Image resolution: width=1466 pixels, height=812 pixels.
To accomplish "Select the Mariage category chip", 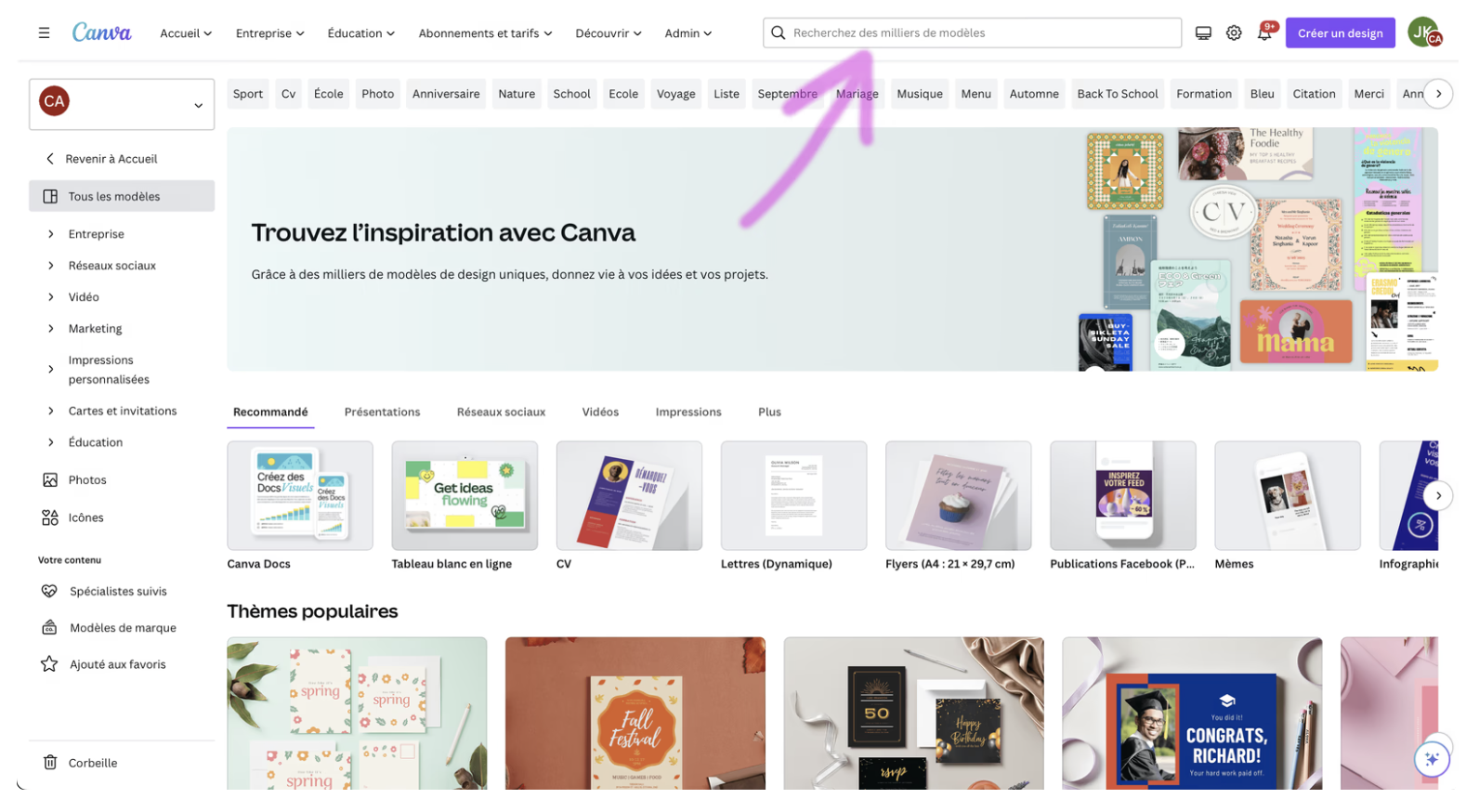I will (x=857, y=94).
